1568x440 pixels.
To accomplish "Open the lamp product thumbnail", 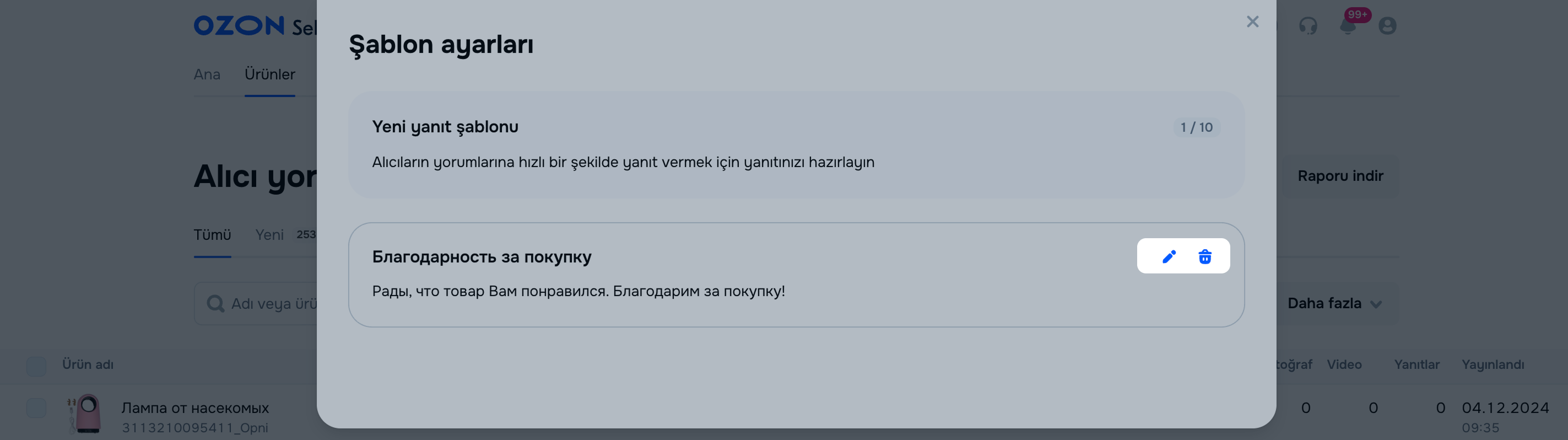I will [x=86, y=413].
